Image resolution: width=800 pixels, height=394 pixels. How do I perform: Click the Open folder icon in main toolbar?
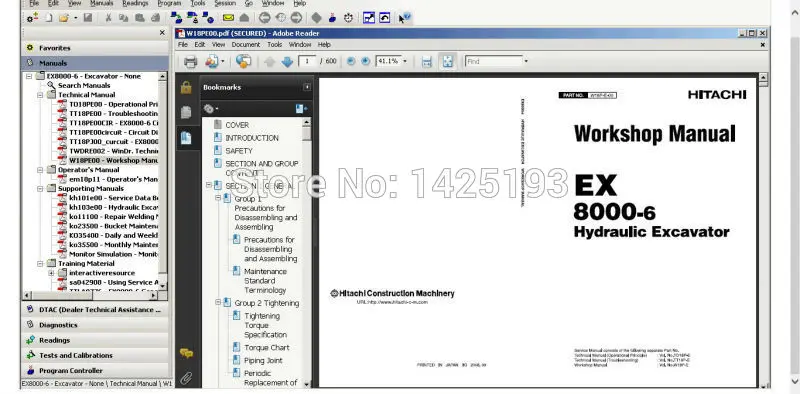tap(63, 18)
